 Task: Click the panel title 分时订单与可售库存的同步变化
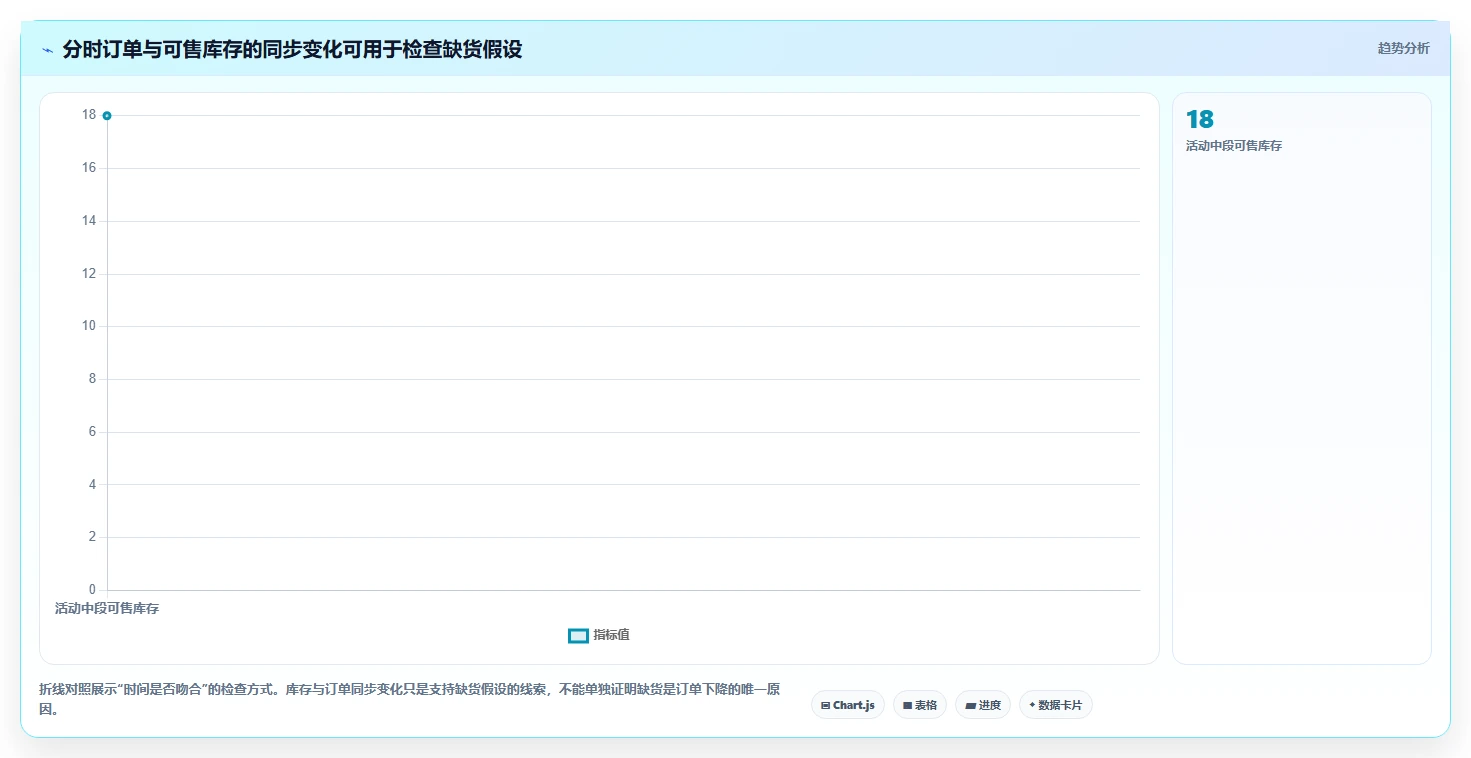292,49
